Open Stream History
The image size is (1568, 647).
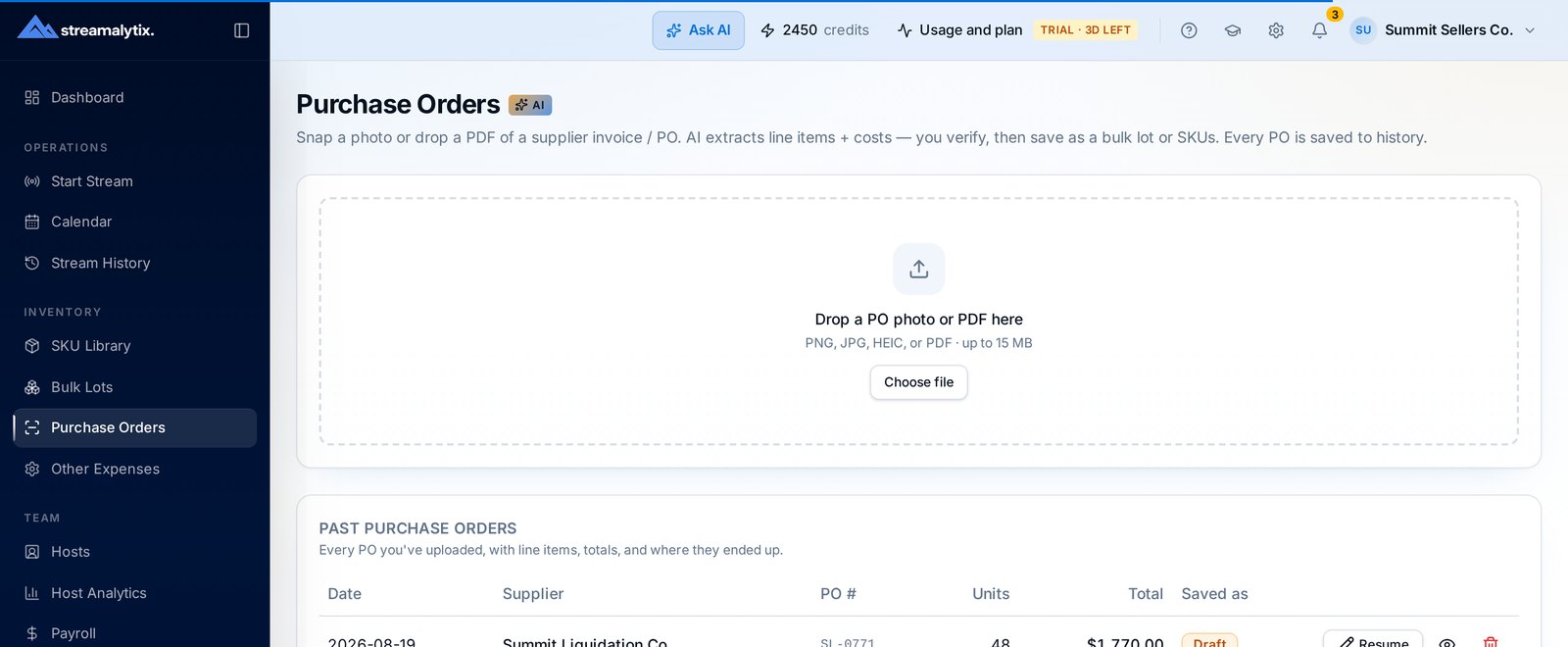134,263
